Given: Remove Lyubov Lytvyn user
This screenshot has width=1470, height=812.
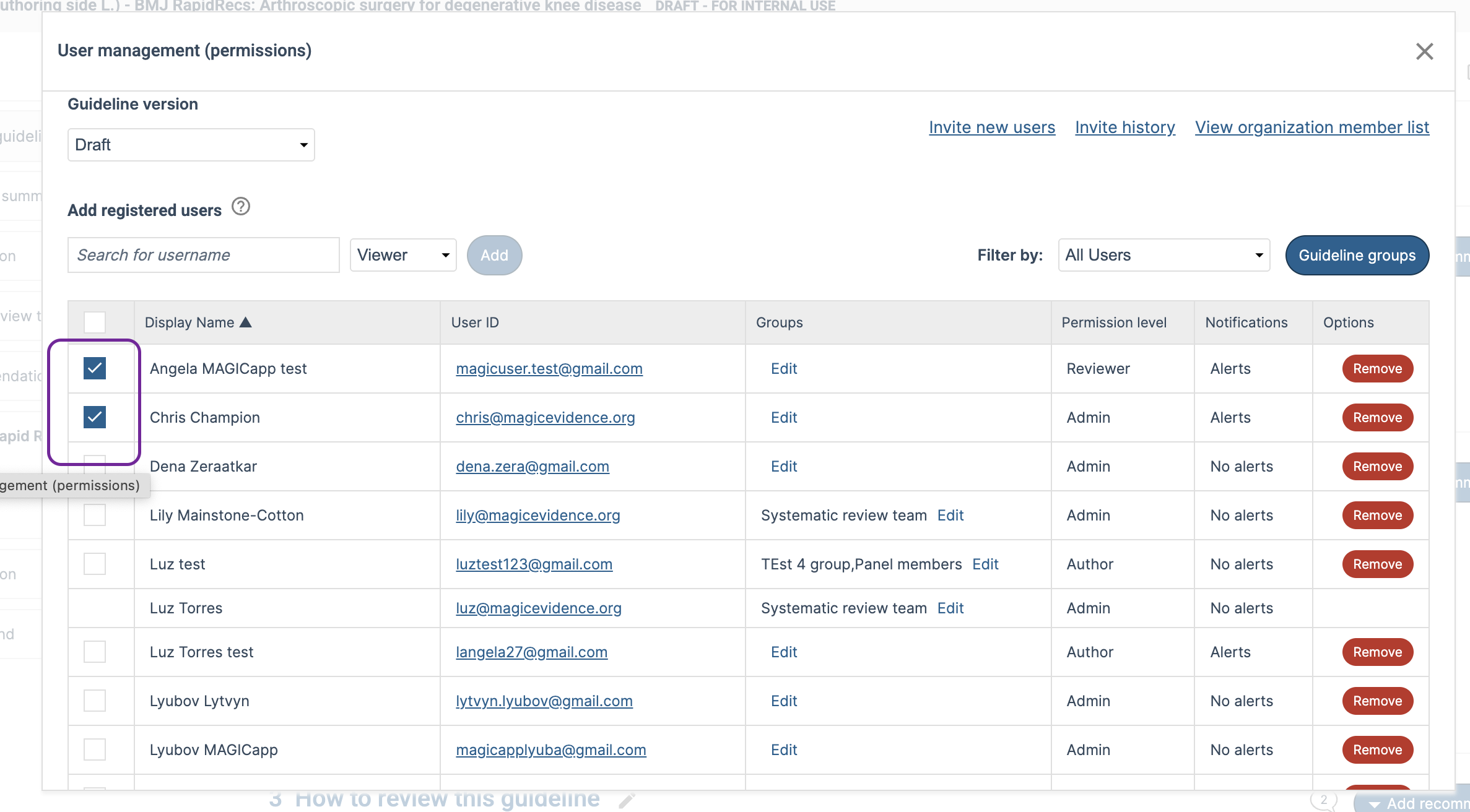Looking at the screenshot, I should pyautogui.click(x=1377, y=701).
